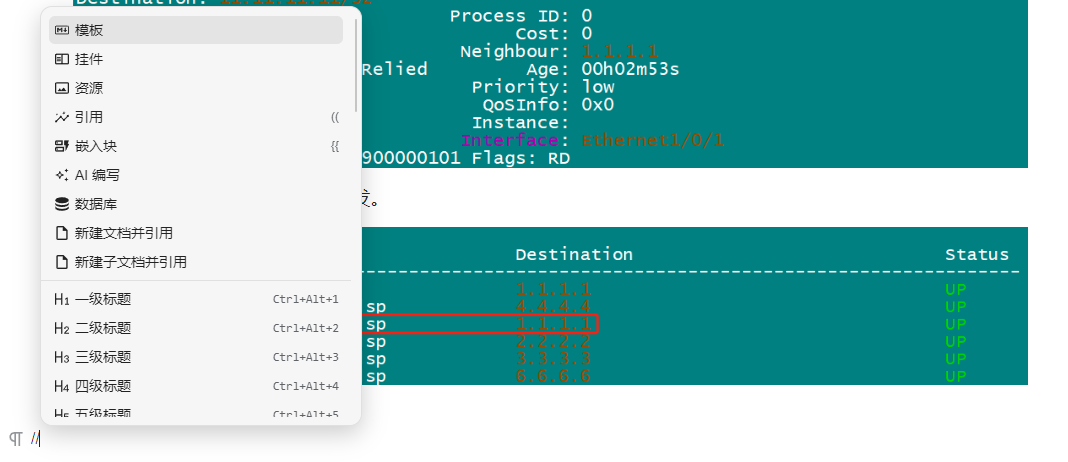
Task: Click the 新建文档并引用 document icon
Action: [61, 233]
